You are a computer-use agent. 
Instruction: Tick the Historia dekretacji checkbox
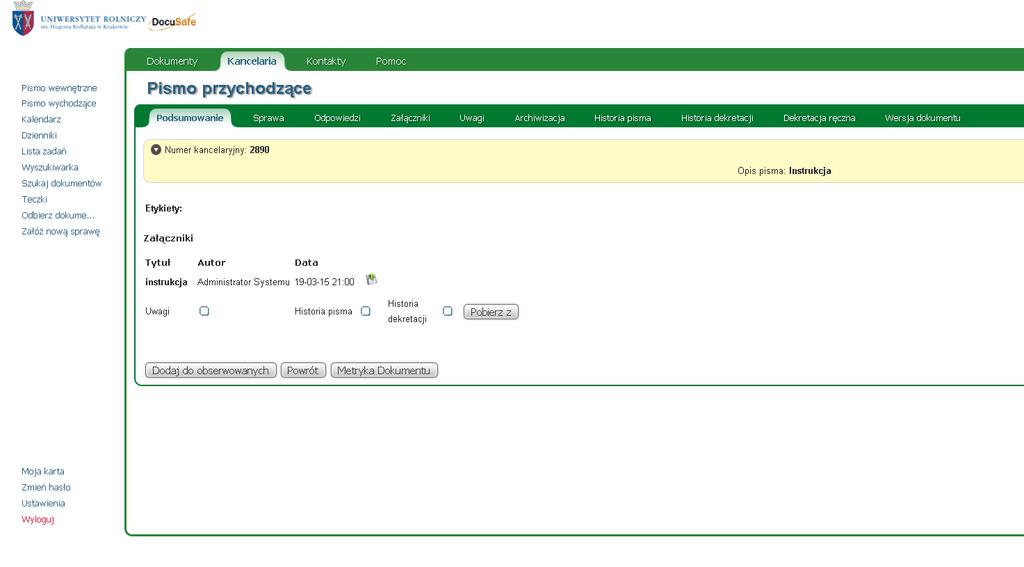point(447,312)
